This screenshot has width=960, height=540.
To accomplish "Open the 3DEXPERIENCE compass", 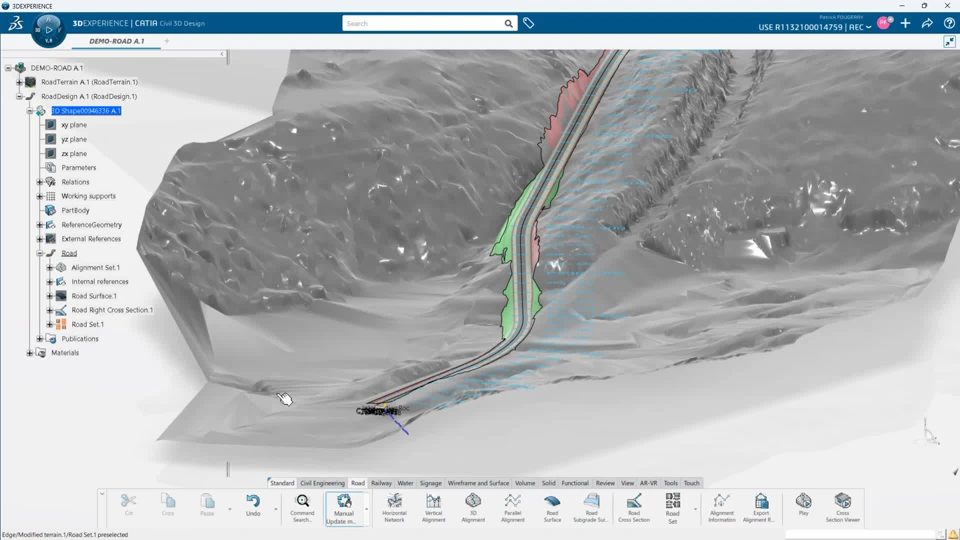I will pos(48,29).
